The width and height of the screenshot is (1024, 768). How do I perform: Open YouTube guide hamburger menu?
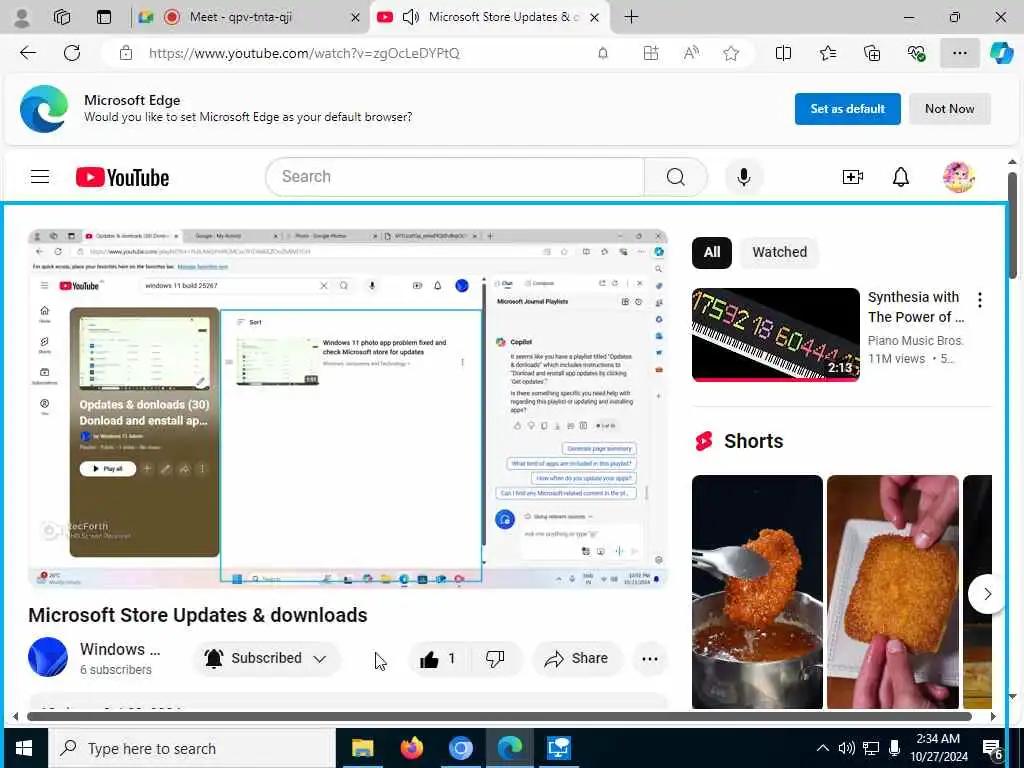tap(40, 177)
